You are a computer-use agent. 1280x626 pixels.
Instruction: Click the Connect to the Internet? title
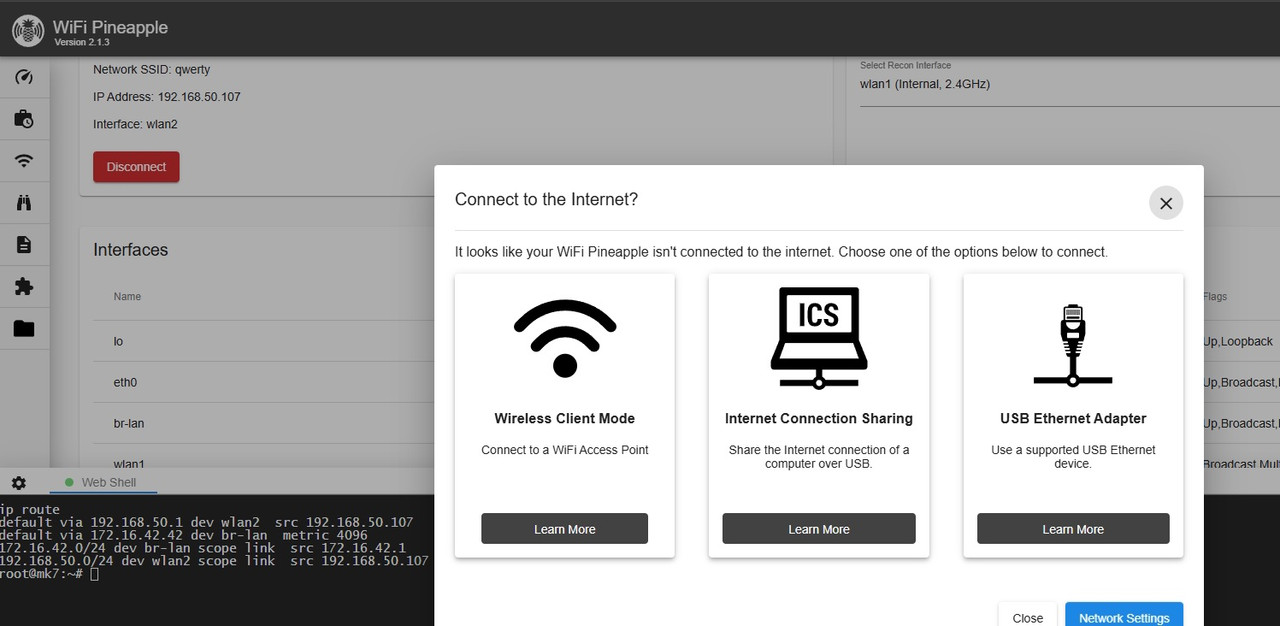pyautogui.click(x=546, y=199)
